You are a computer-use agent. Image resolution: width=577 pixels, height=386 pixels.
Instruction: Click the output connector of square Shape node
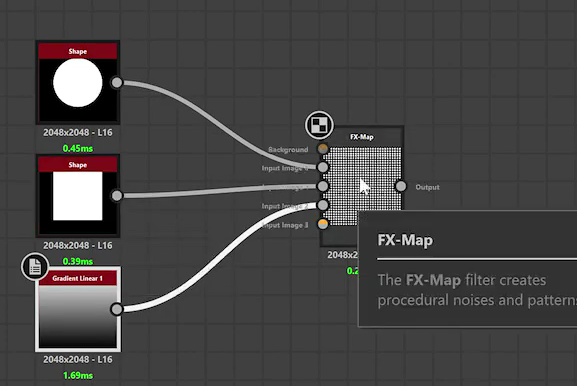(x=117, y=195)
